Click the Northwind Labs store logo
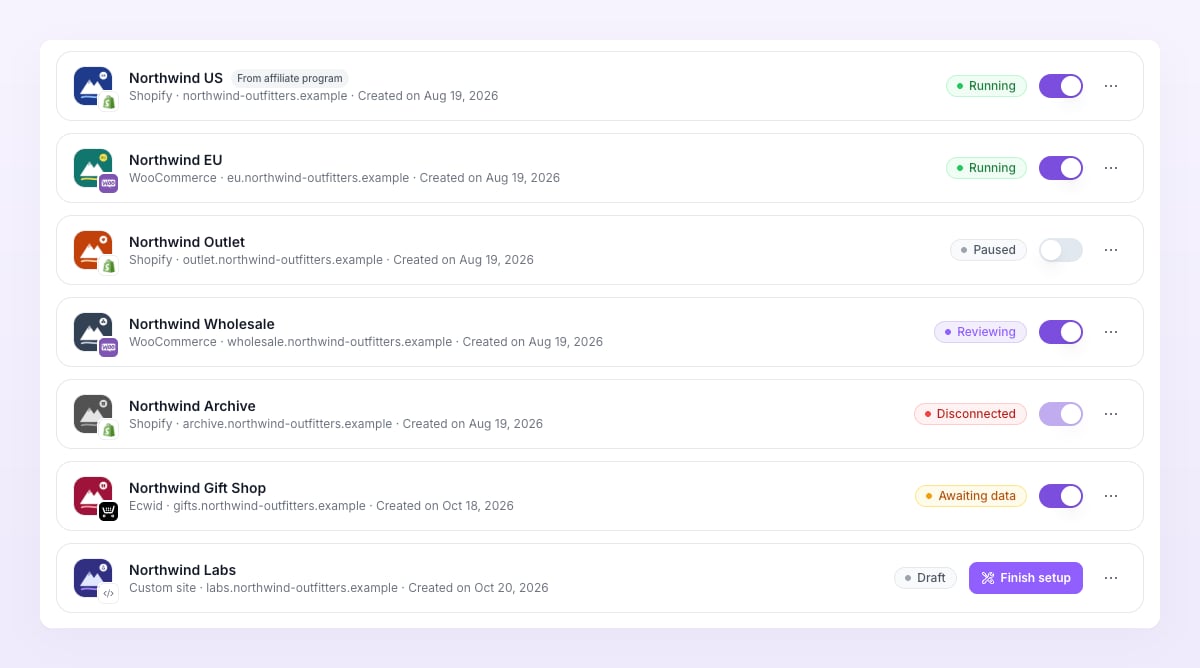1200x668 pixels. 93,578
